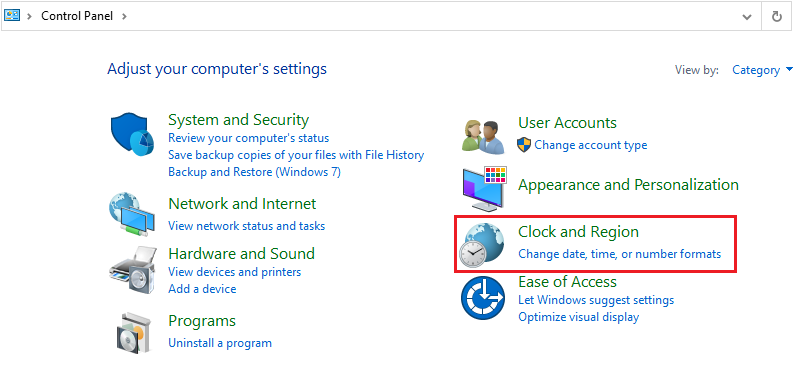Click Change date, time, or number formats
The image size is (793, 376).
click(x=620, y=254)
